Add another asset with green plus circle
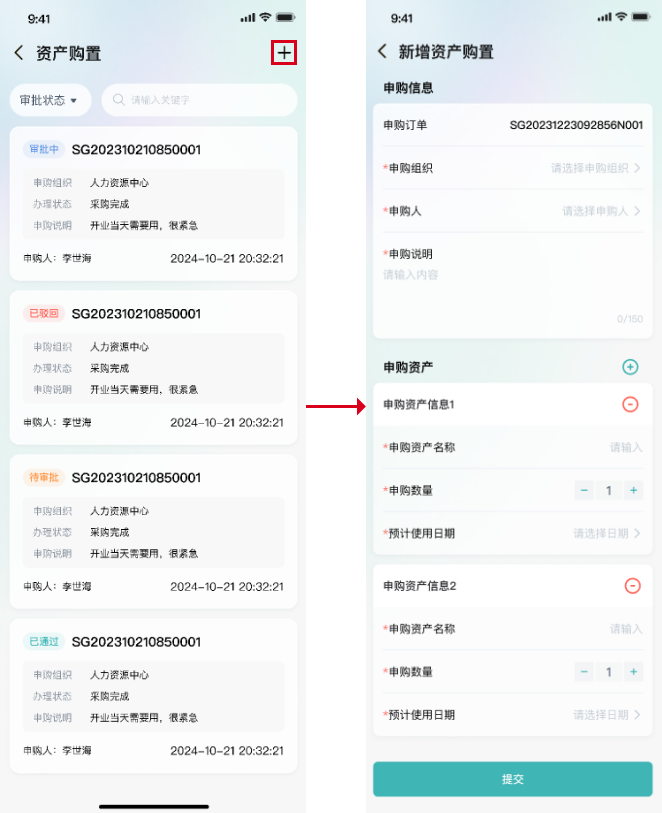 point(630,367)
